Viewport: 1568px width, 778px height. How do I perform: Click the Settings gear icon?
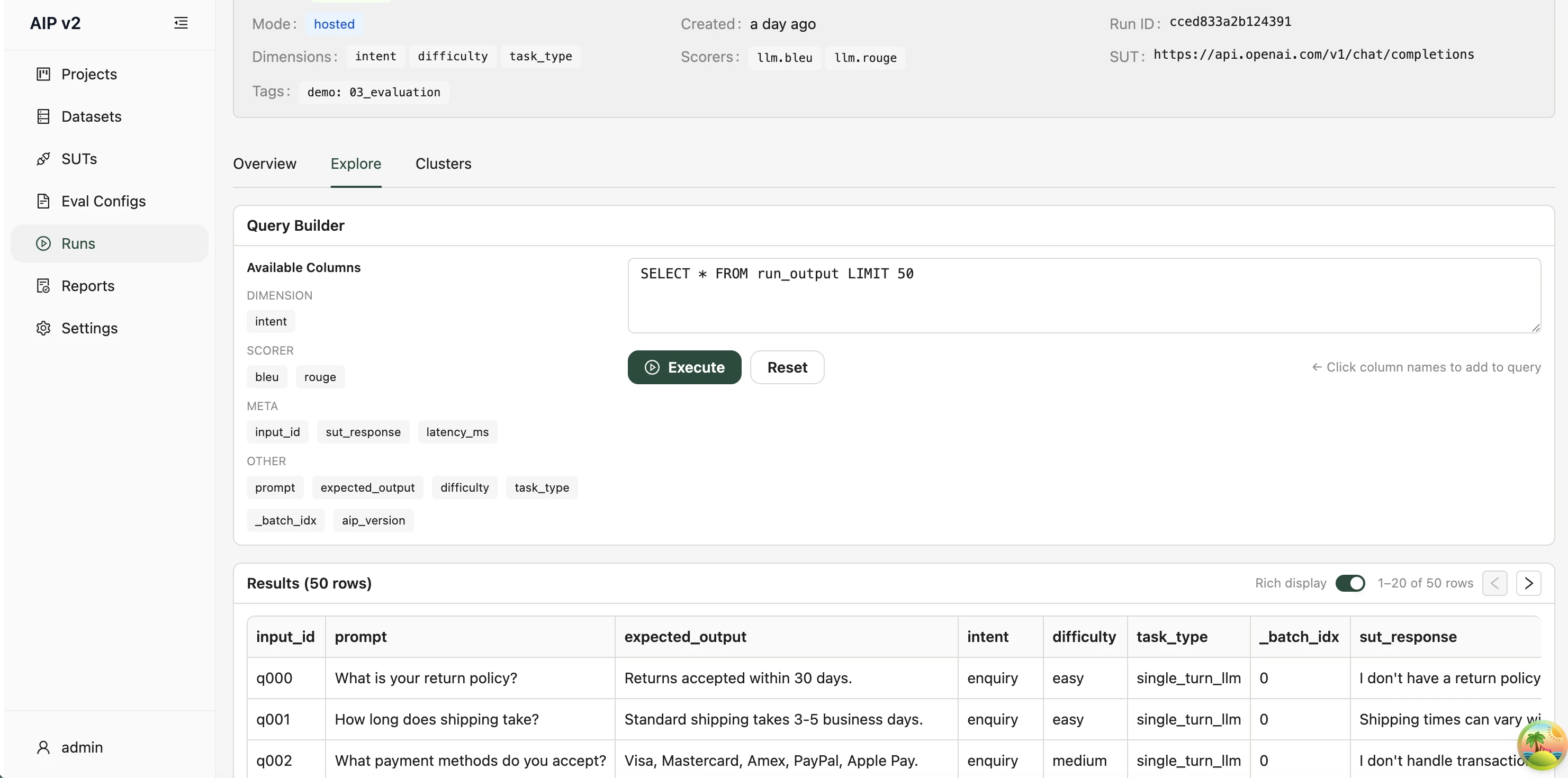click(43, 328)
